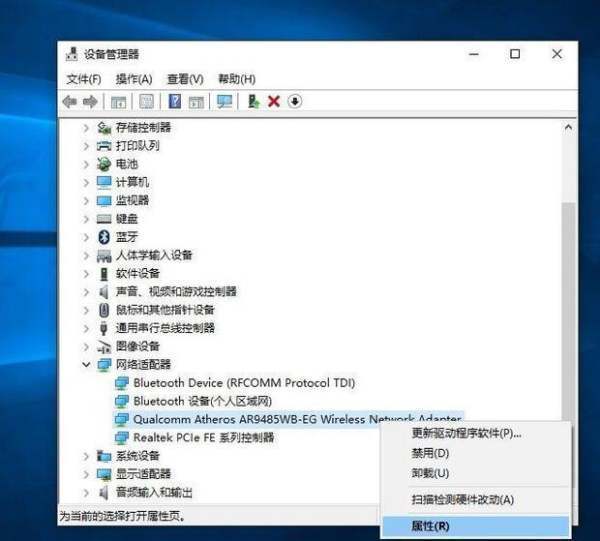Click the red X uninstall icon
The image size is (600, 541).
click(x=274, y=102)
